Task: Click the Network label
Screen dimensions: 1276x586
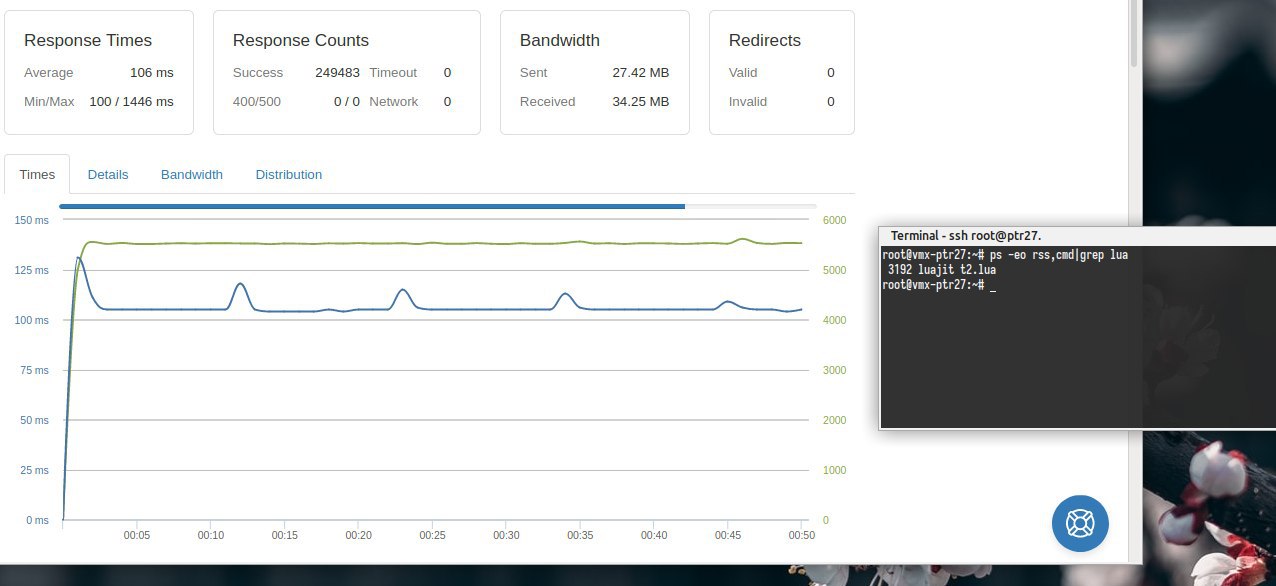Action: pyautogui.click(x=394, y=102)
